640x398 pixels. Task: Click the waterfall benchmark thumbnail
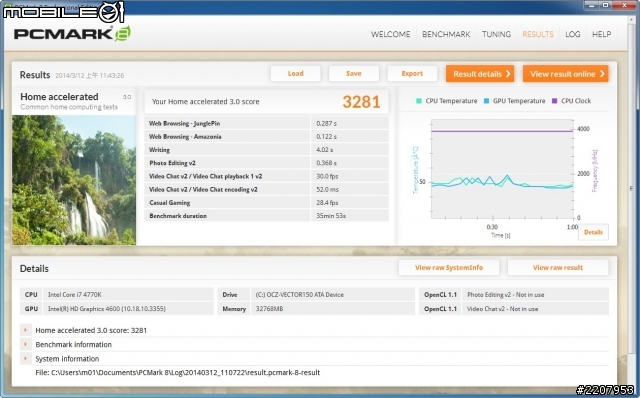tap(74, 180)
